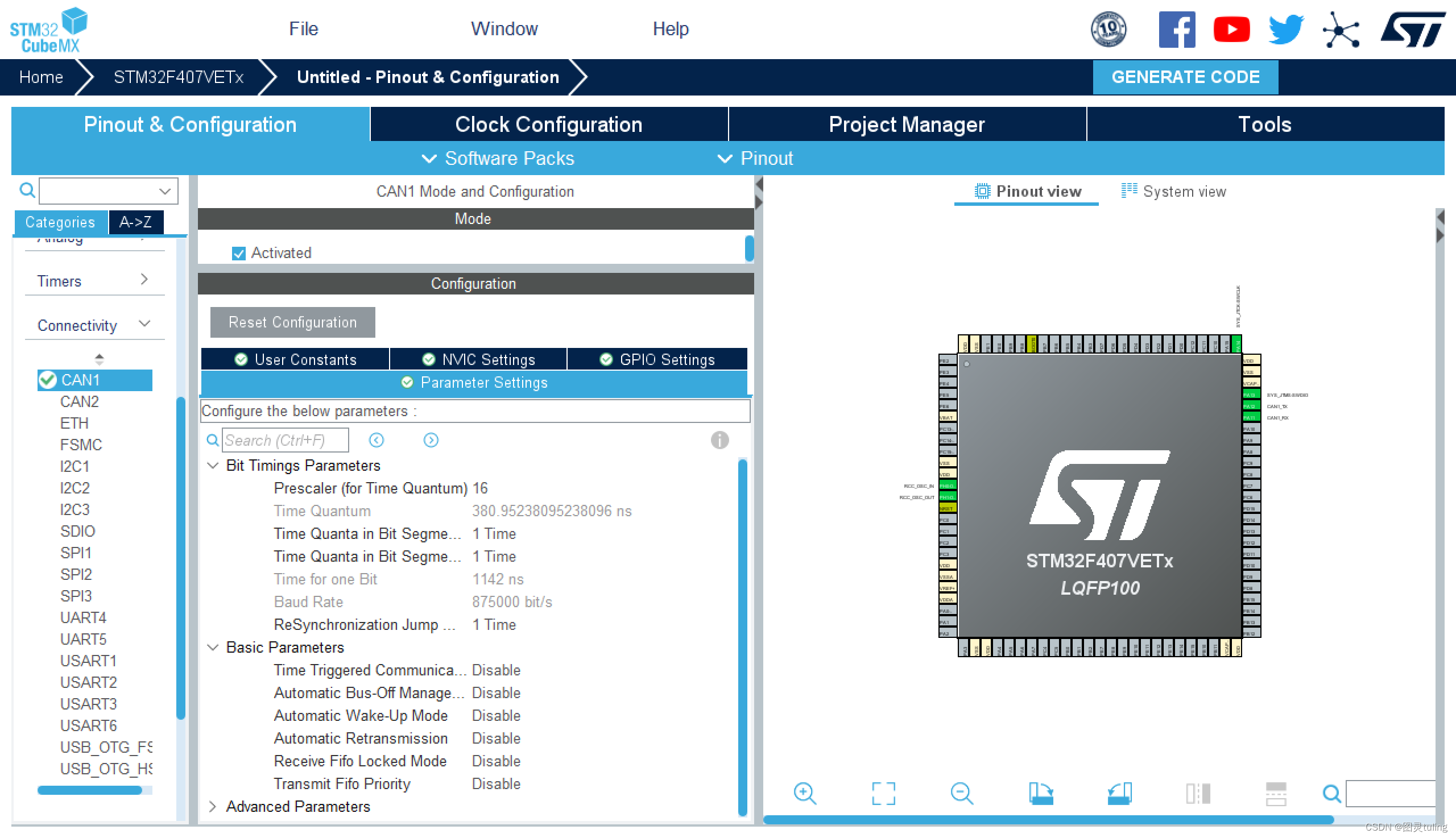This screenshot has height=838, width=1456.
Task: Open the YouTube icon link
Action: 1231,30
